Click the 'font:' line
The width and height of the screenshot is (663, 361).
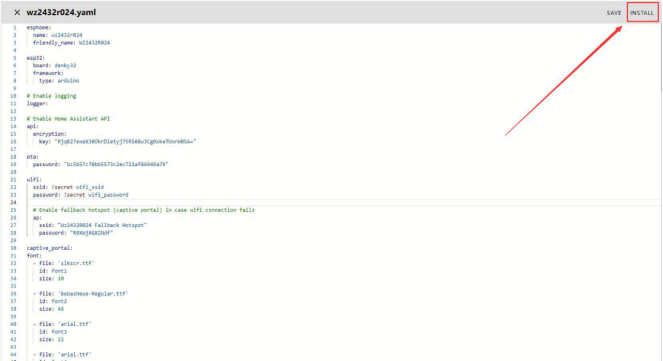pyautogui.click(x=34, y=256)
